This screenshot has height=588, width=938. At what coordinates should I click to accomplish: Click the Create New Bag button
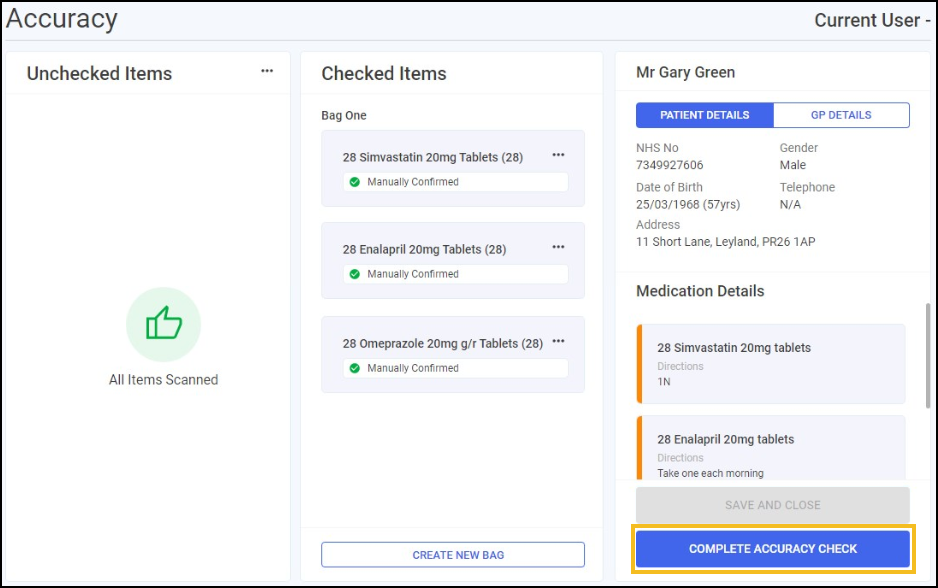tap(453, 555)
